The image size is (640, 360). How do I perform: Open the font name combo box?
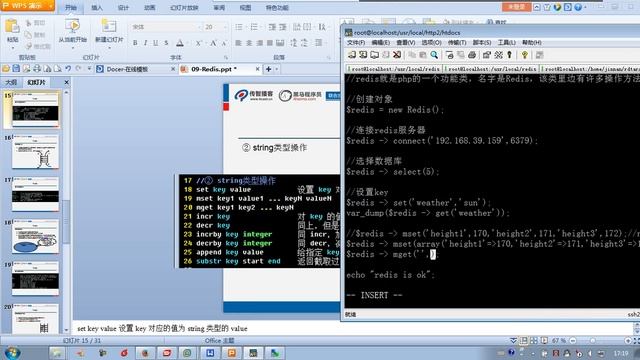tap(167, 27)
